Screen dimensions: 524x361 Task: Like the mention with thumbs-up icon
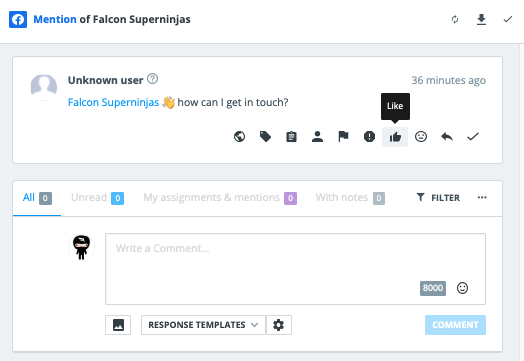(395, 137)
